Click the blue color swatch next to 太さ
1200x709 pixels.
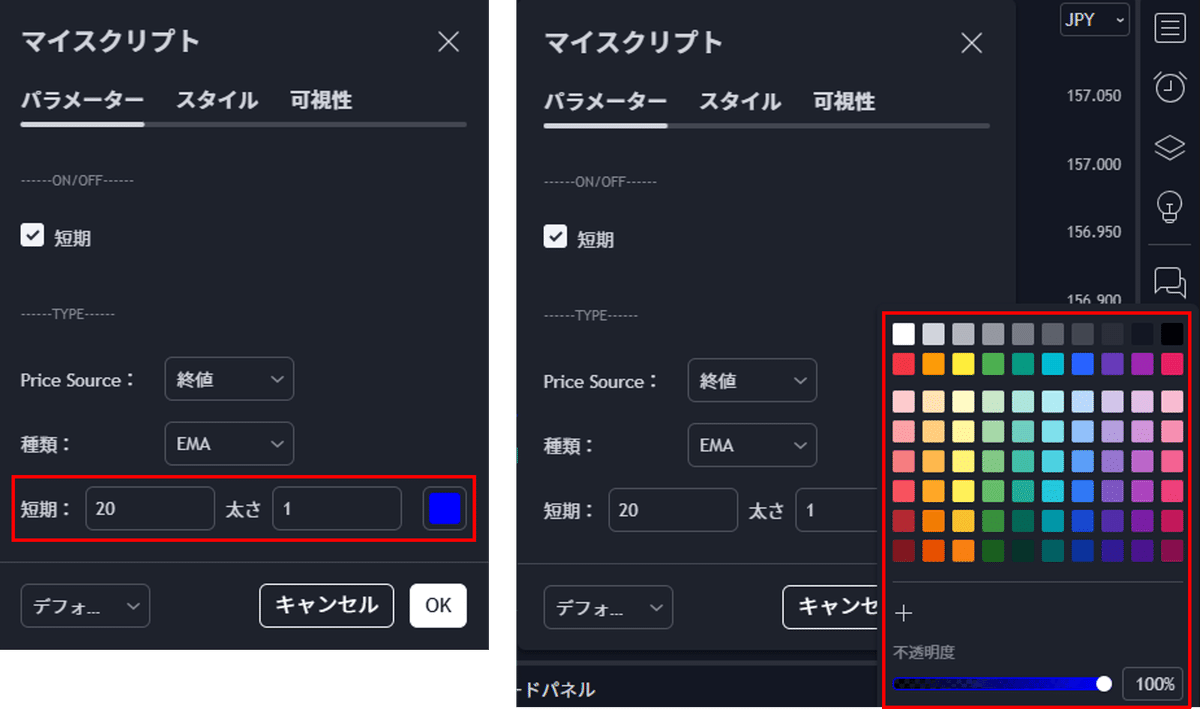coord(443,508)
